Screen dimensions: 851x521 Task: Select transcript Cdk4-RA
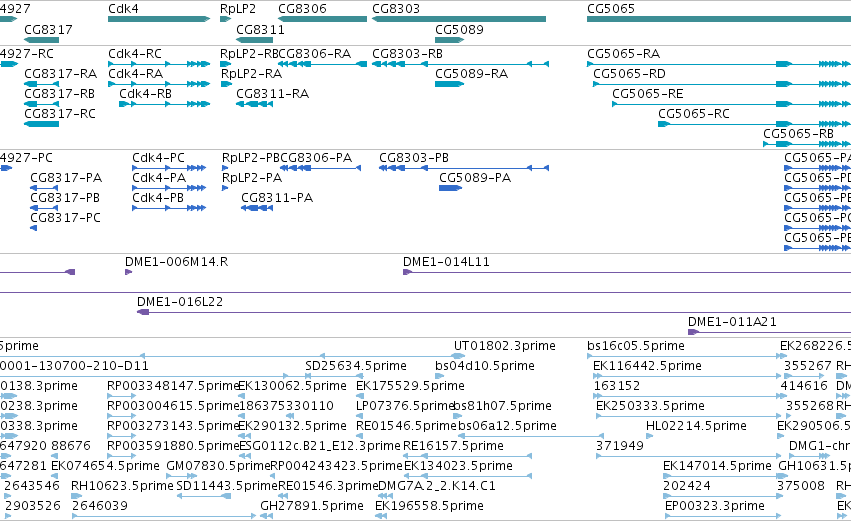pyautogui.click(x=159, y=84)
